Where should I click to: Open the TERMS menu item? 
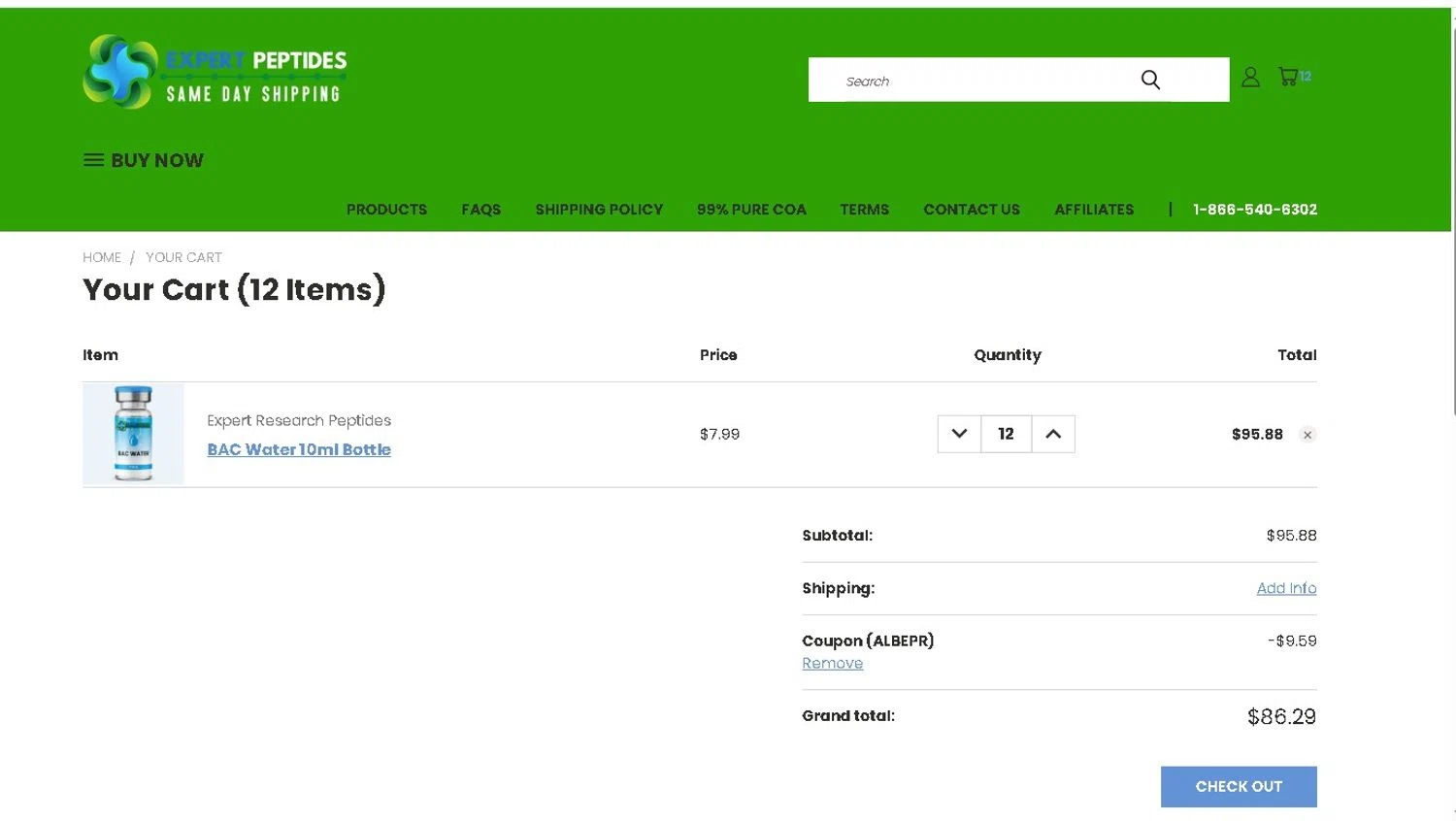865,210
